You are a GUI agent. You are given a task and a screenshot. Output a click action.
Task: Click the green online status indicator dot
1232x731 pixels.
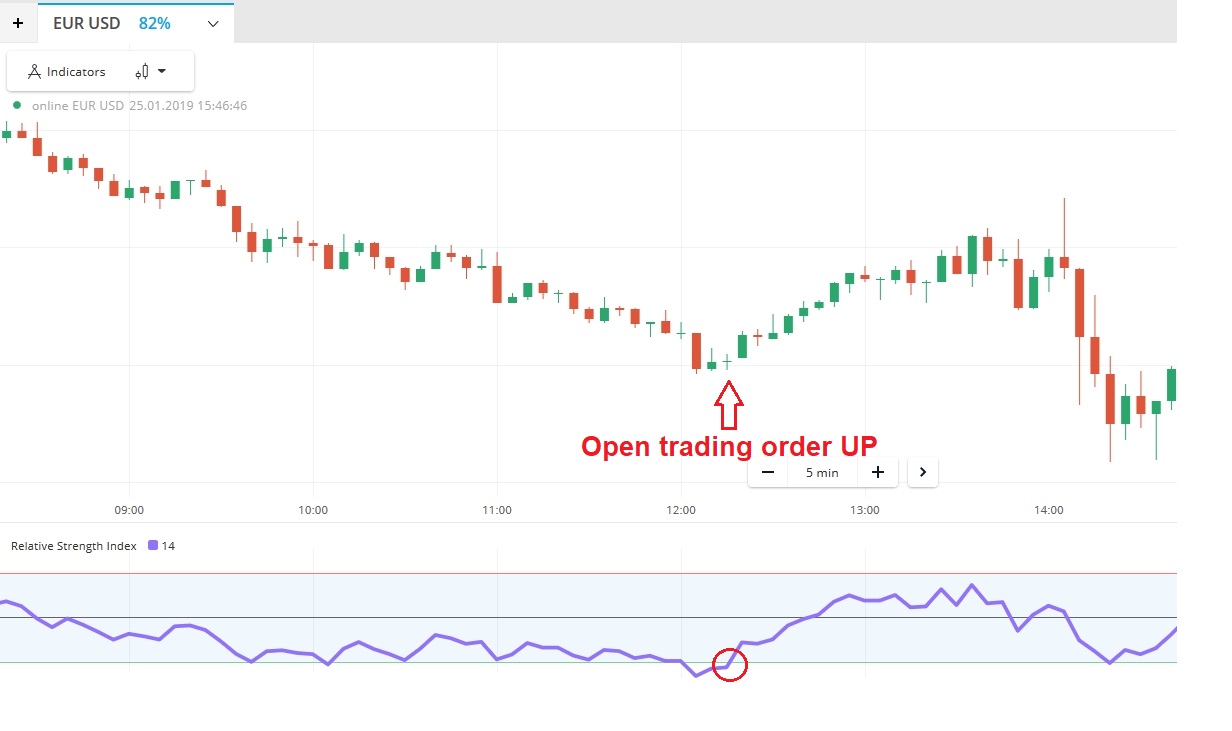tap(17, 105)
